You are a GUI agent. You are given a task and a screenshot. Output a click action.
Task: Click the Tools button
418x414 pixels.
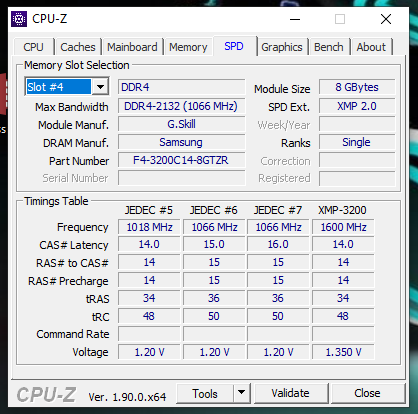pyautogui.click(x=205, y=393)
